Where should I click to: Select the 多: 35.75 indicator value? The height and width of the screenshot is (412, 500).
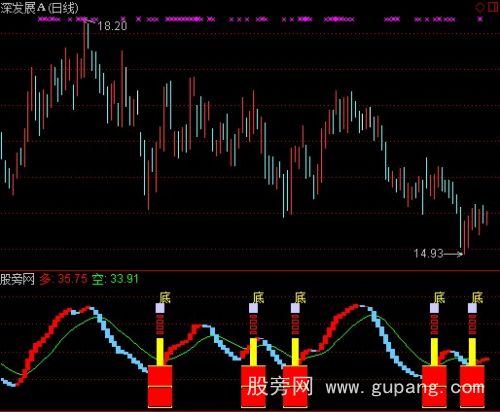[63, 279]
